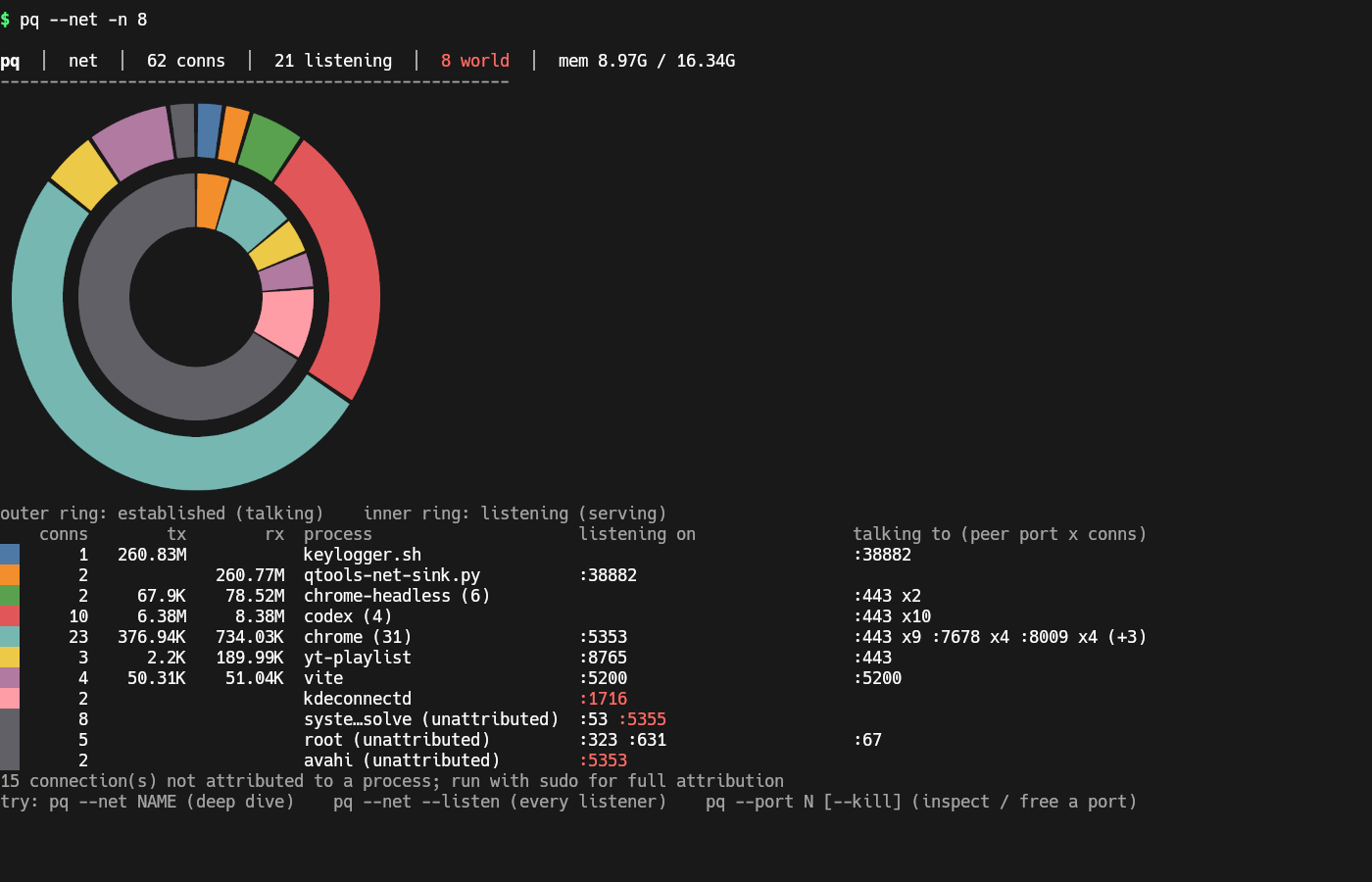The height and width of the screenshot is (882, 1372).
Task: Click the red ':5355' listening port
Action: (x=642, y=719)
